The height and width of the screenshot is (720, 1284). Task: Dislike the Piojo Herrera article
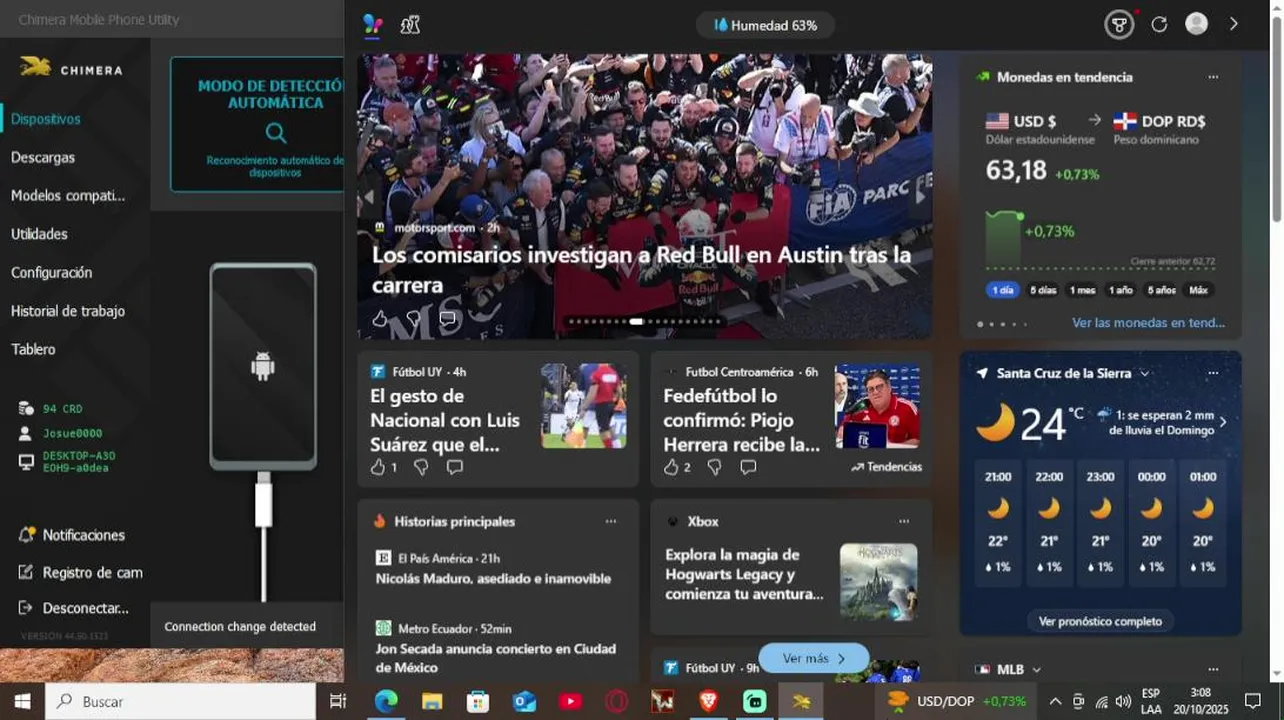[714, 467]
